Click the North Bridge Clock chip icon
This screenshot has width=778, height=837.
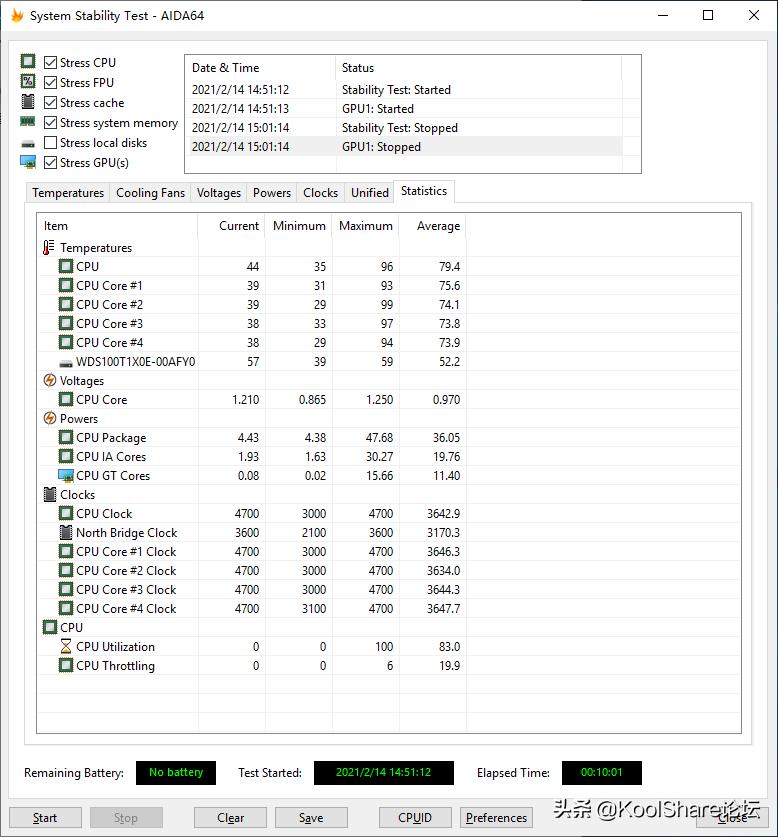point(66,532)
